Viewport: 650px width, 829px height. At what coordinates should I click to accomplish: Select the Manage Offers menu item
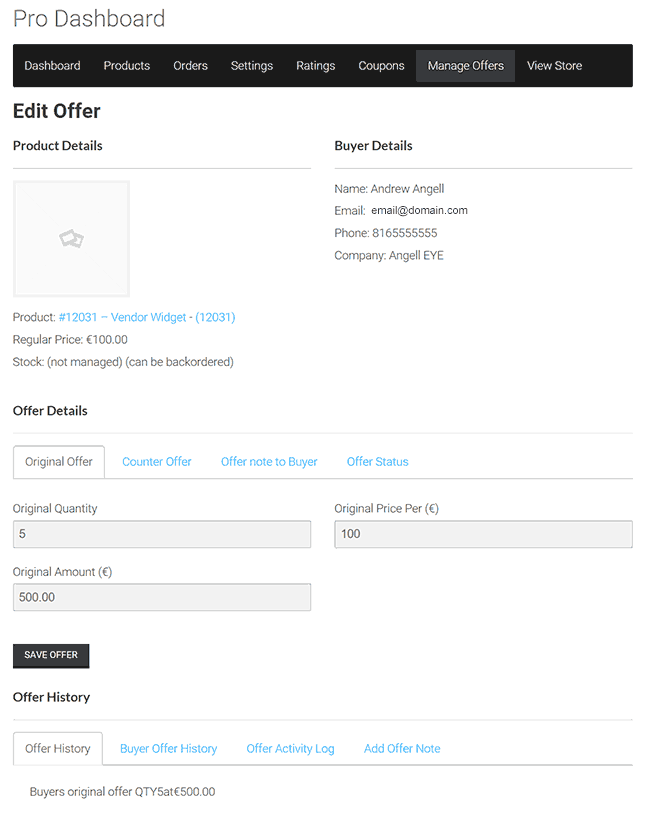465,66
